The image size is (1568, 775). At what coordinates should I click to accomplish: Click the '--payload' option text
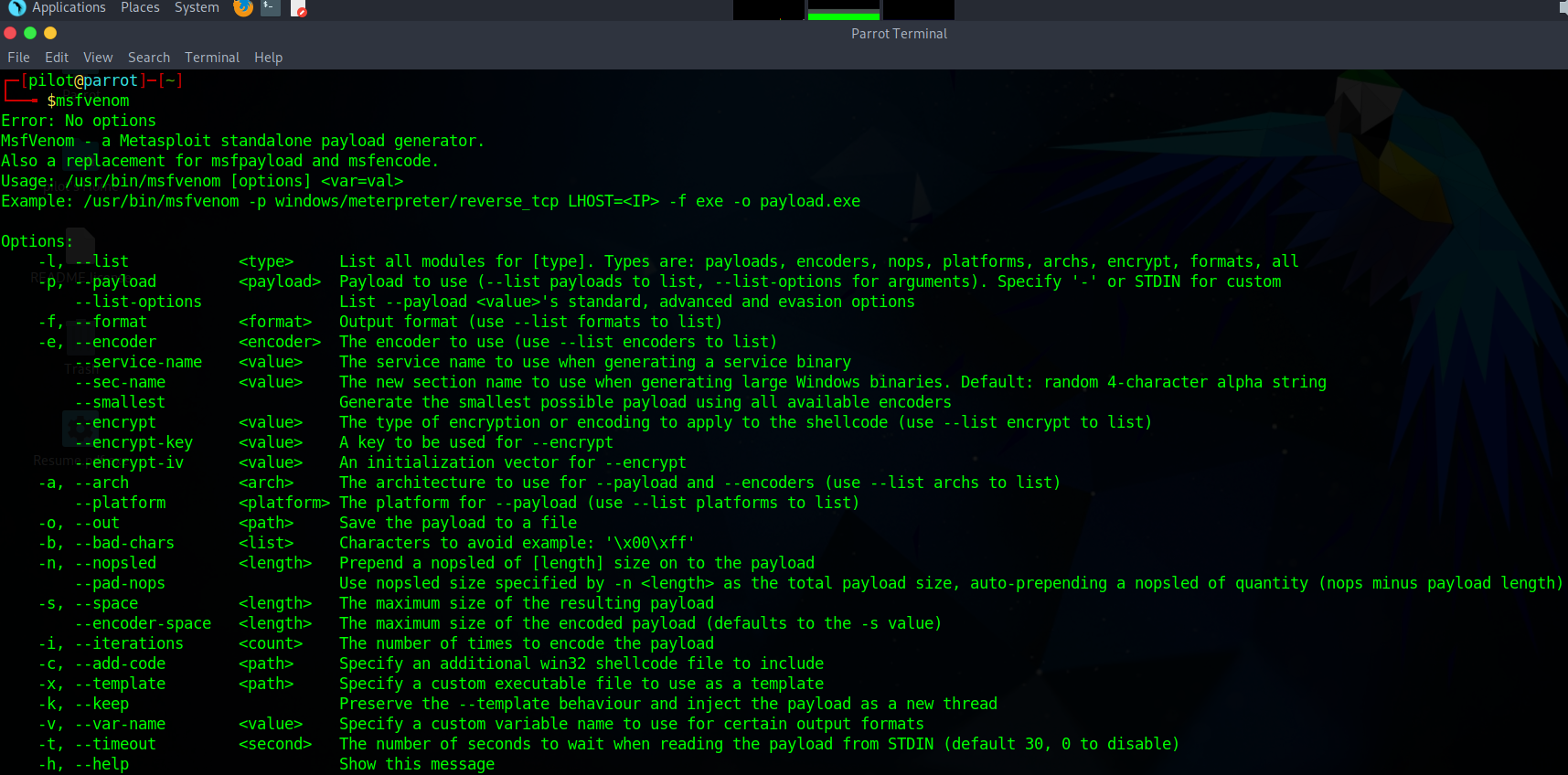115,281
